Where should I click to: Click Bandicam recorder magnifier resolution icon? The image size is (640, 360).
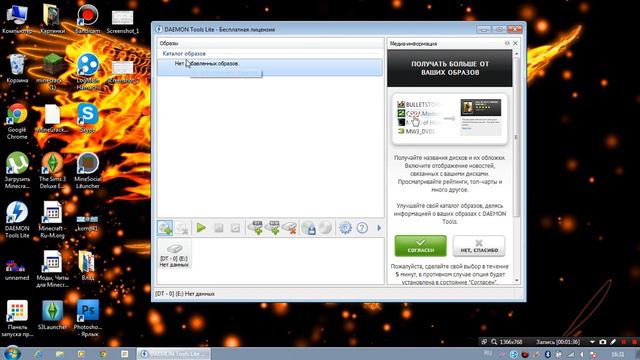[x=494, y=342]
